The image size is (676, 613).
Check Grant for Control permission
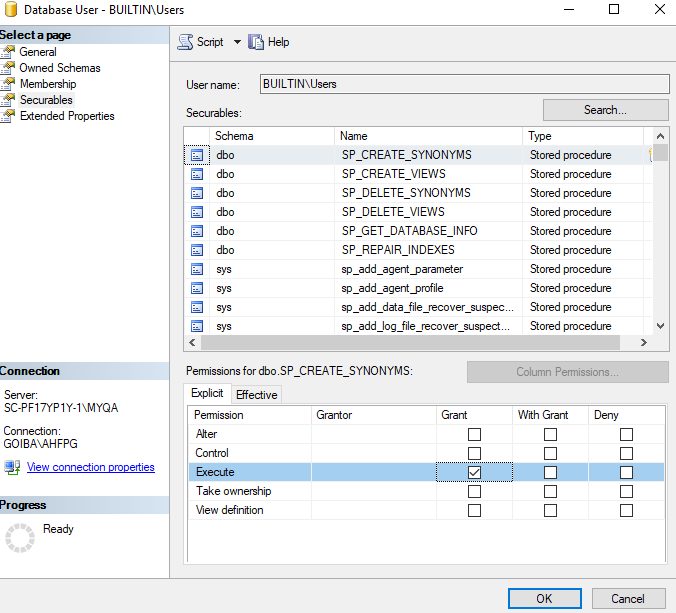tap(474, 453)
